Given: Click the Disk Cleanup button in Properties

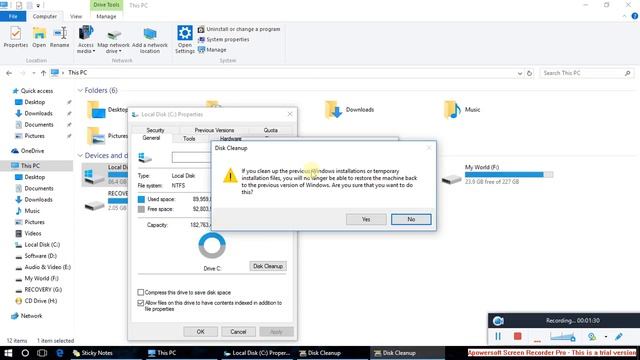Looking at the screenshot, I should [268, 266].
